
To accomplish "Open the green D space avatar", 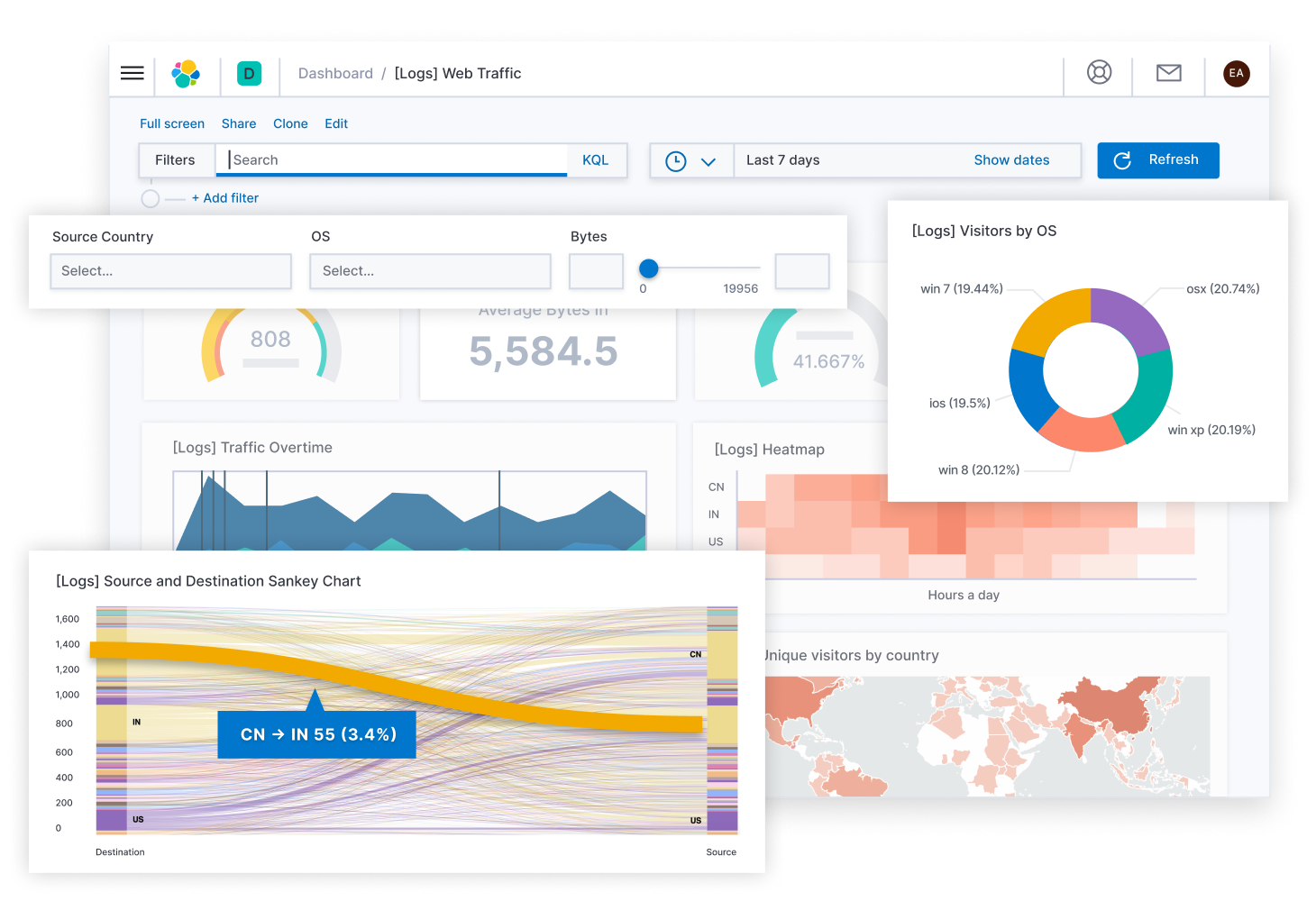I will point(250,73).
